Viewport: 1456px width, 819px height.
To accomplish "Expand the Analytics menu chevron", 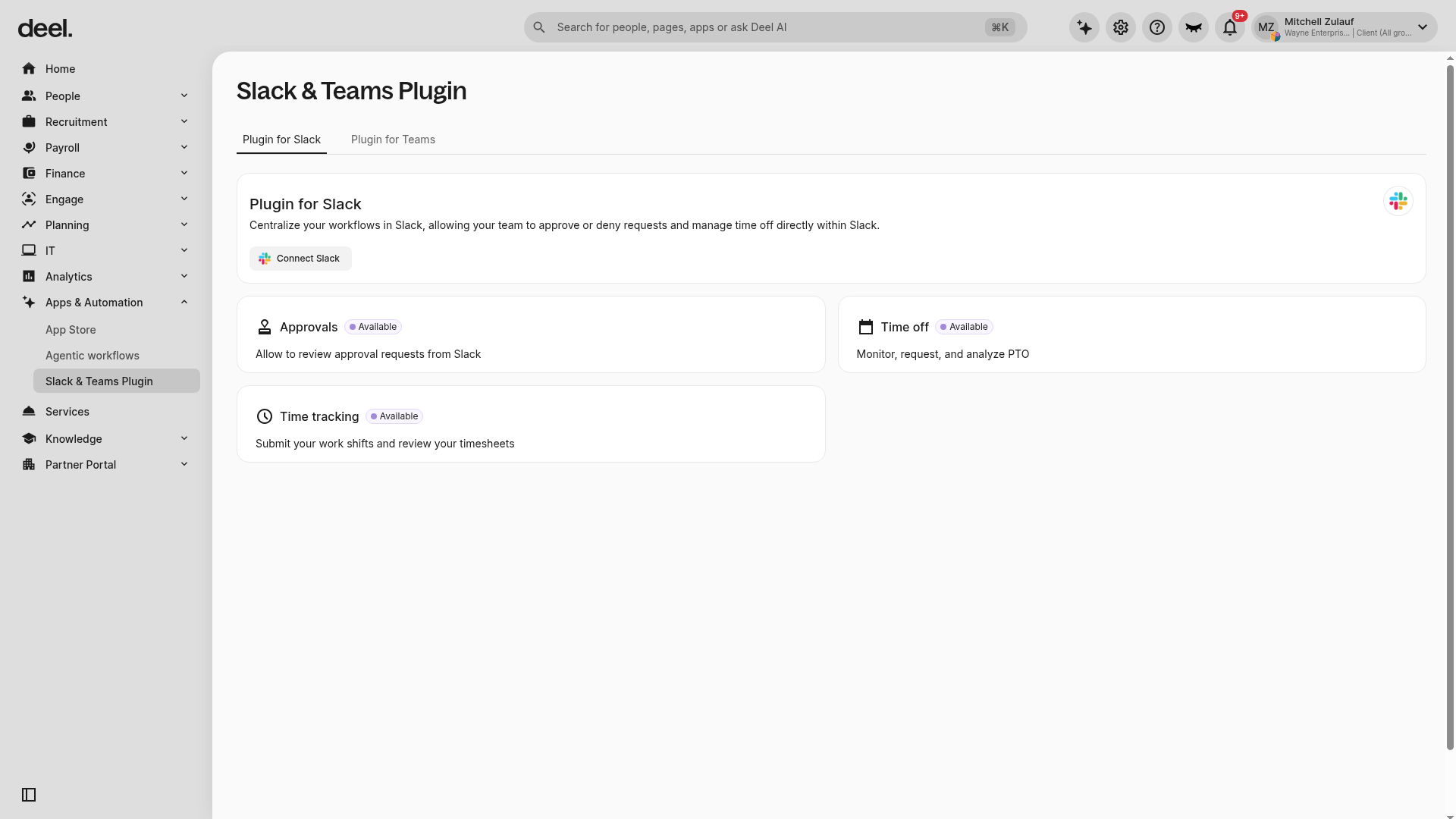I will (184, 276).
